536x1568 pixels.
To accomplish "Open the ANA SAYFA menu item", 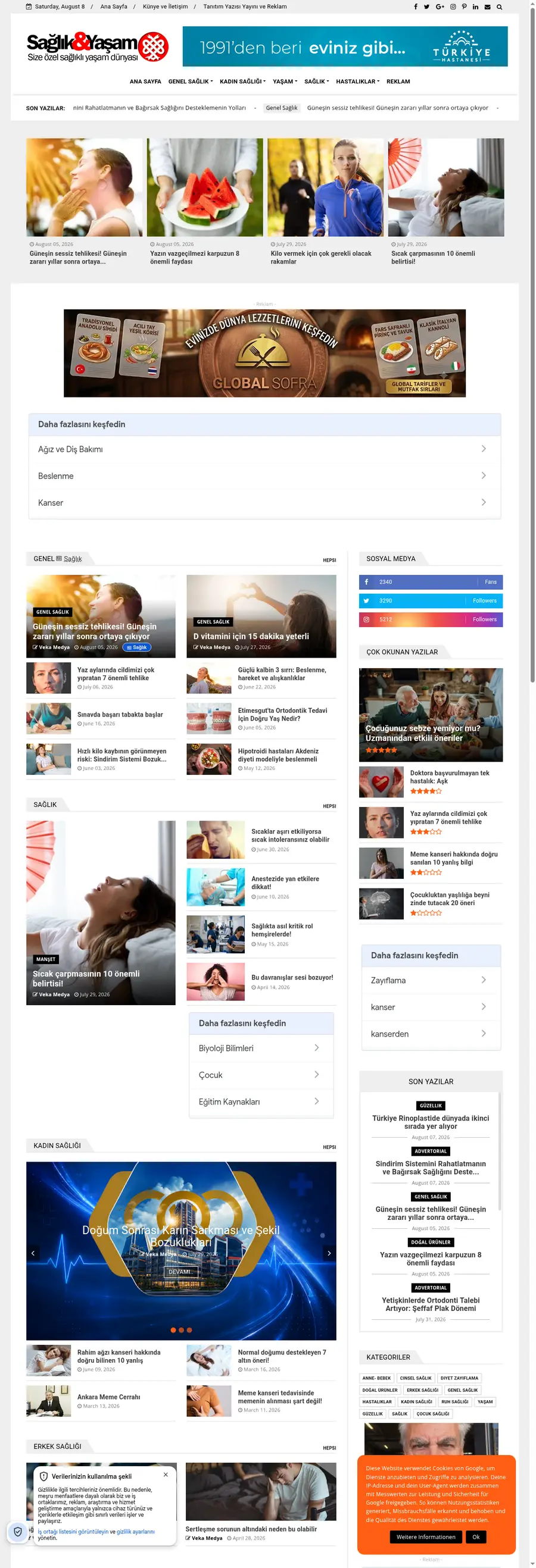I will click(145, 82).
